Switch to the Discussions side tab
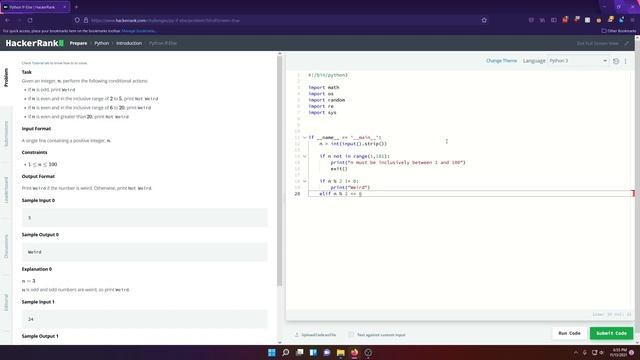640x360 pixels. [6, 246]
